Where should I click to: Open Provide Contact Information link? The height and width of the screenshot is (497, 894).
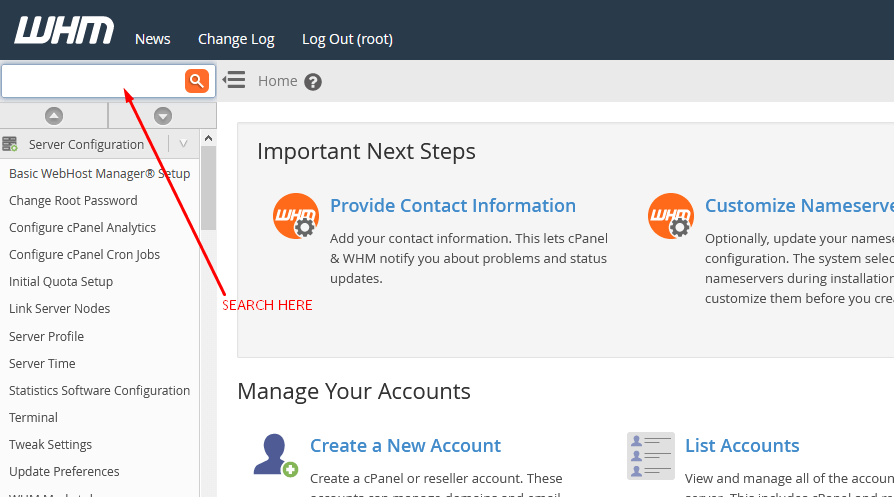[453, 206]
